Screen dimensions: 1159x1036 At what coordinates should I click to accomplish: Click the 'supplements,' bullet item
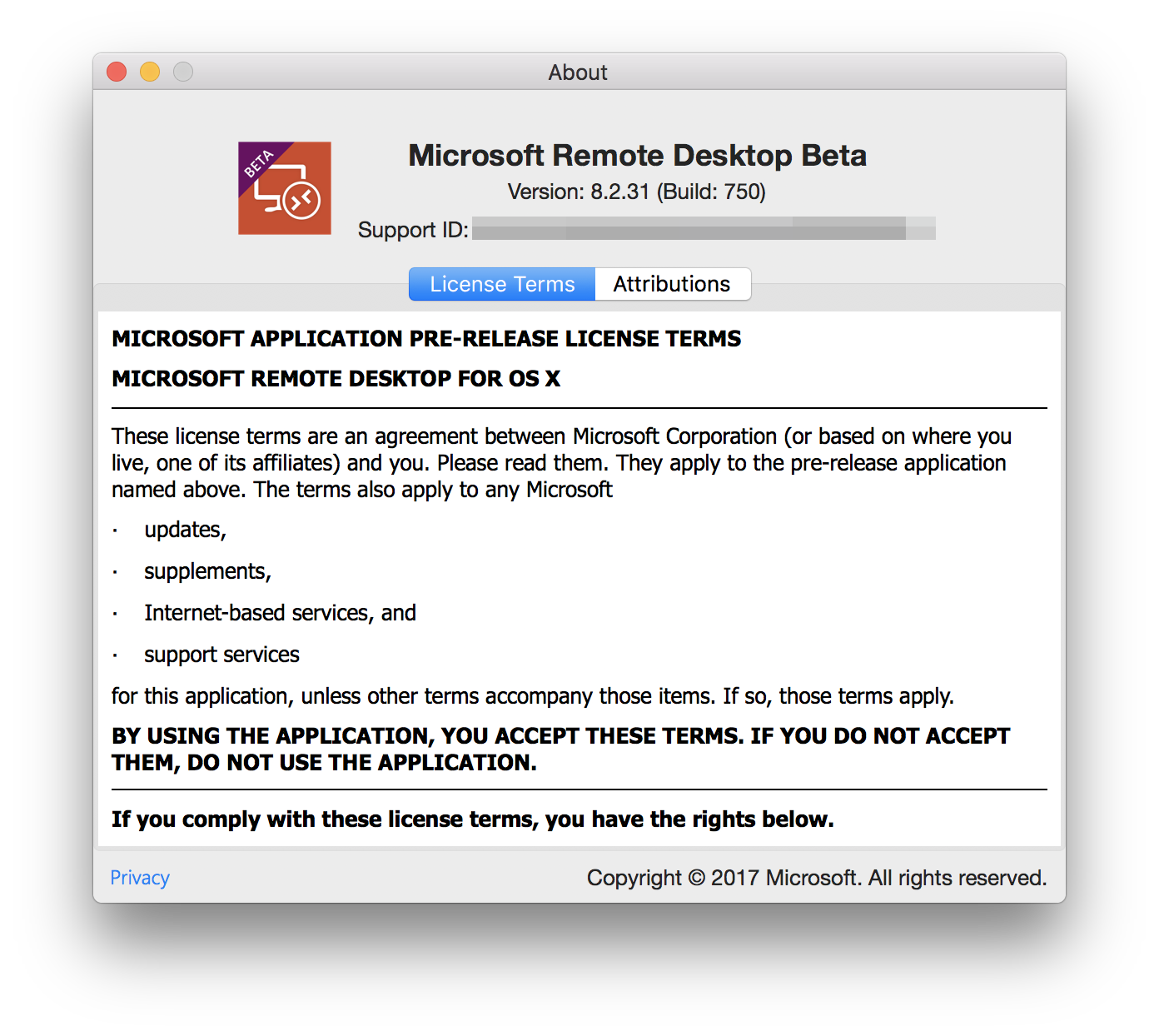tap(207, 571)
